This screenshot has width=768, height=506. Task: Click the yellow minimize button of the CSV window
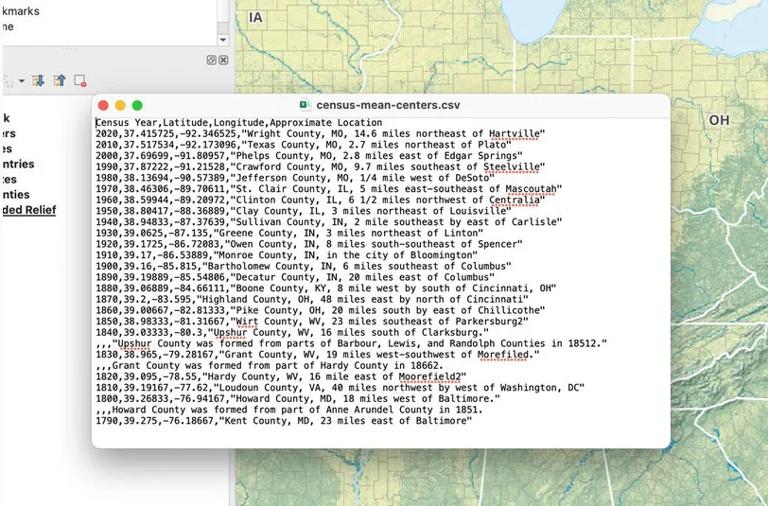[x=120, y=105]
